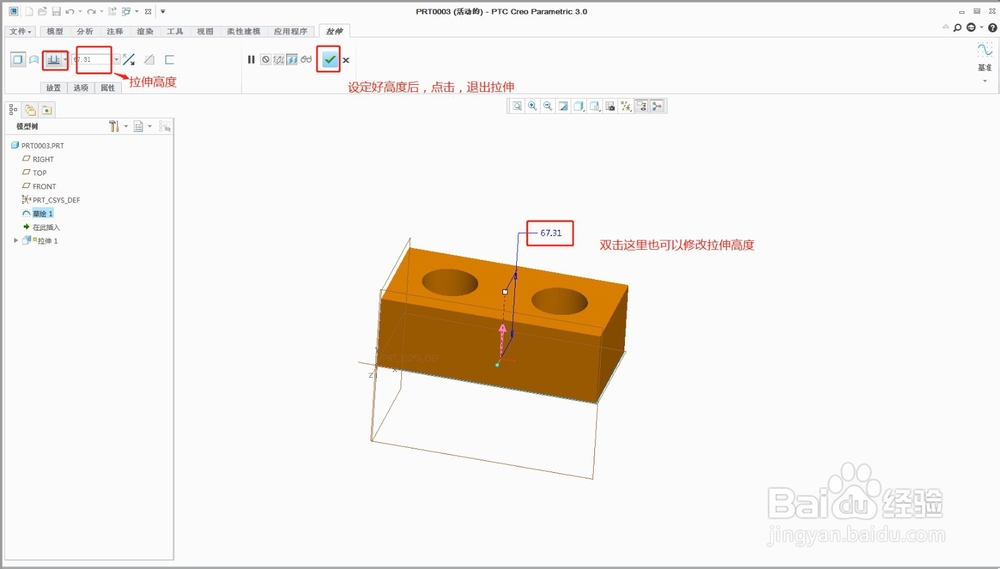The image size is (1000, 569).
Task: Click the new file icon
Action: pyautogui.click(x=29, y=11)
